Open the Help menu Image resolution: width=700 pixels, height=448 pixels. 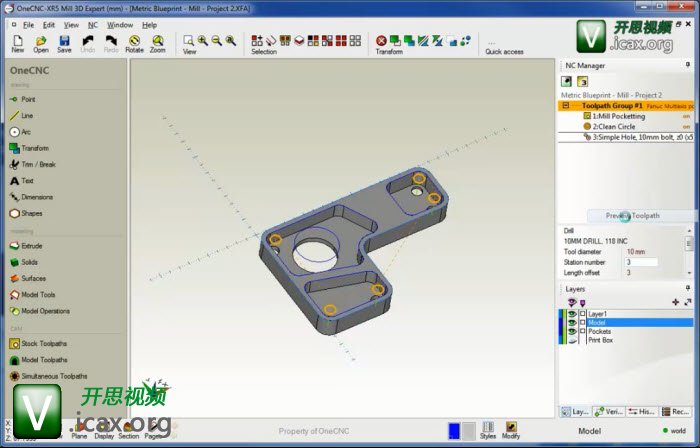pos(149,25)
